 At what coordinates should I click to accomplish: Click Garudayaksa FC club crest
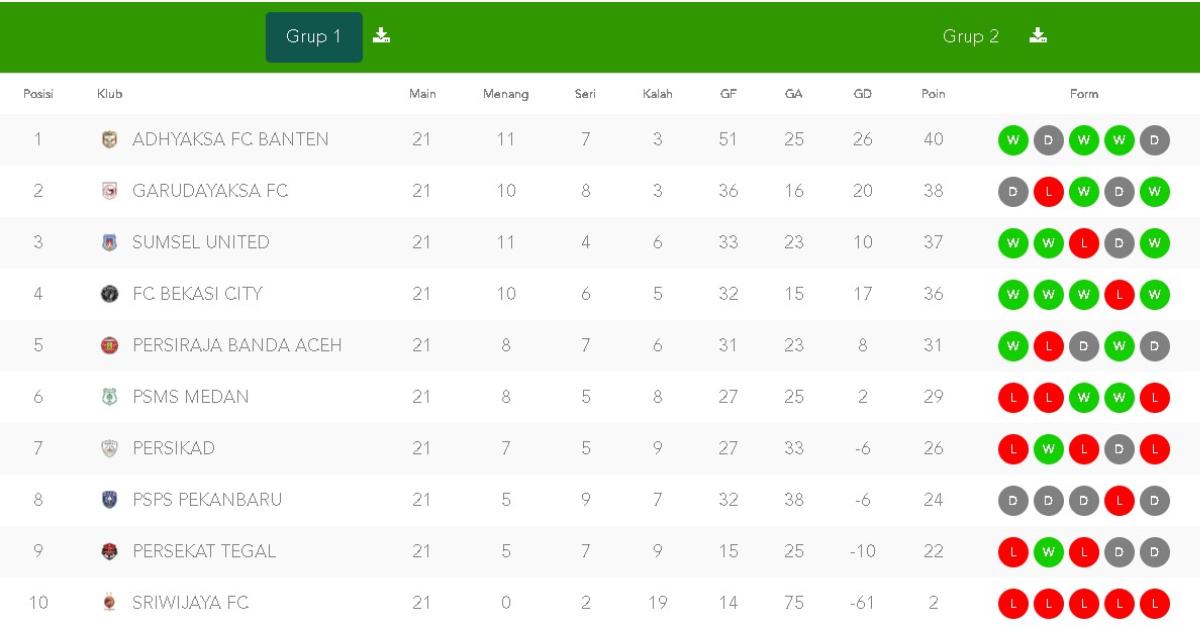coord(110,191)
